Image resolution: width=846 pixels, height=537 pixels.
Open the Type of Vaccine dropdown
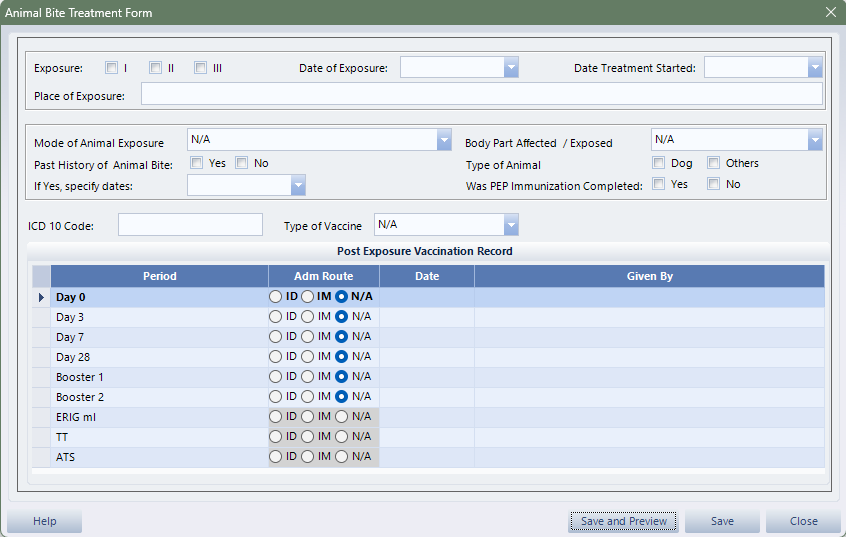(510, 225)
